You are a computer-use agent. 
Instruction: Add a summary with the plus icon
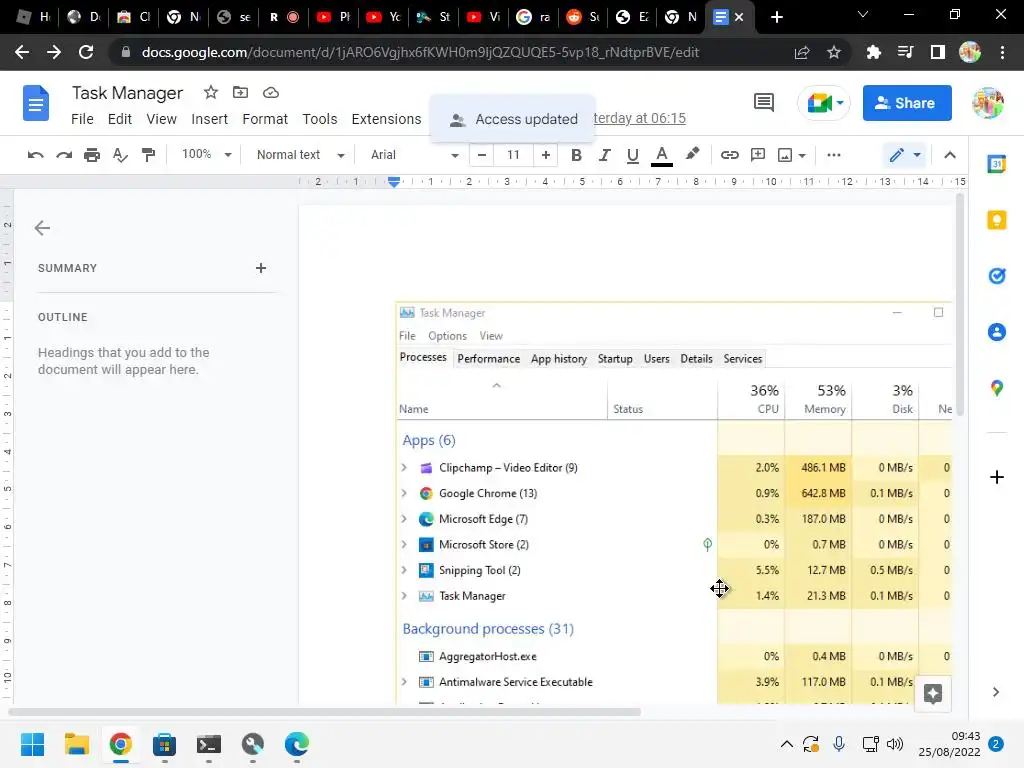click(x=261, y=268)
